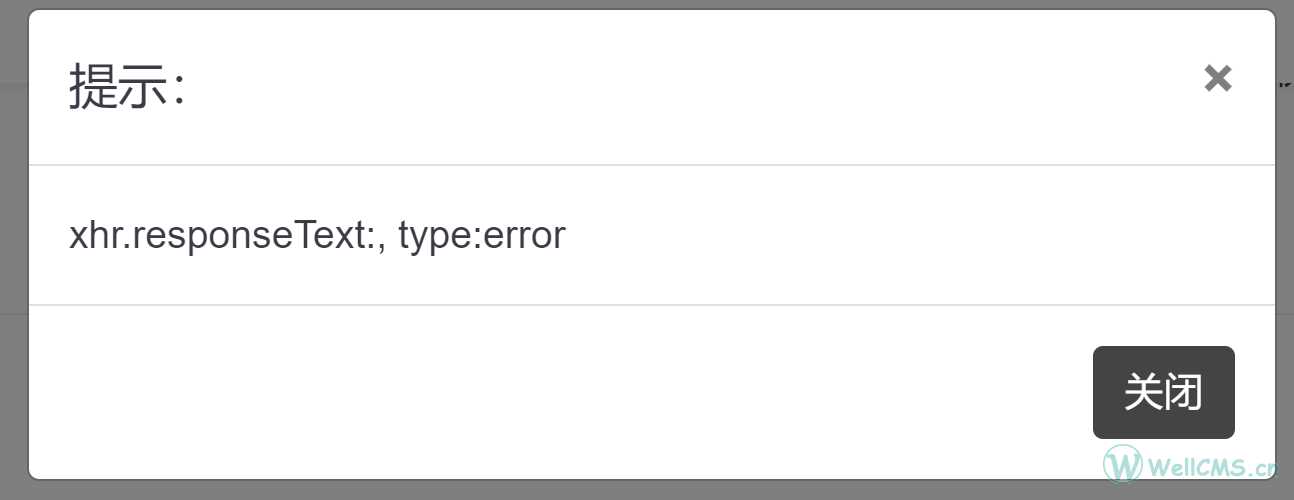1294x500 pixels.
Task: Click the divider line under the header
Action: (652, 164)
